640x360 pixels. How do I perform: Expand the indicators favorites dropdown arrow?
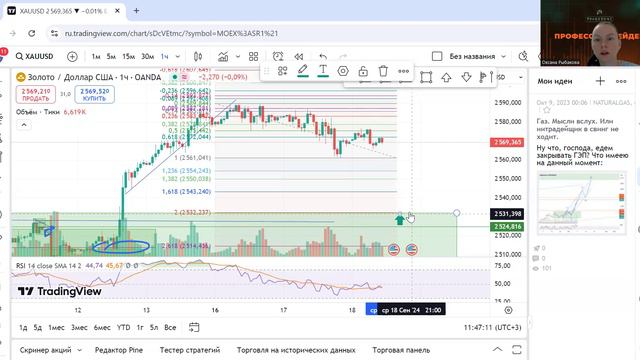pos(238,56)
